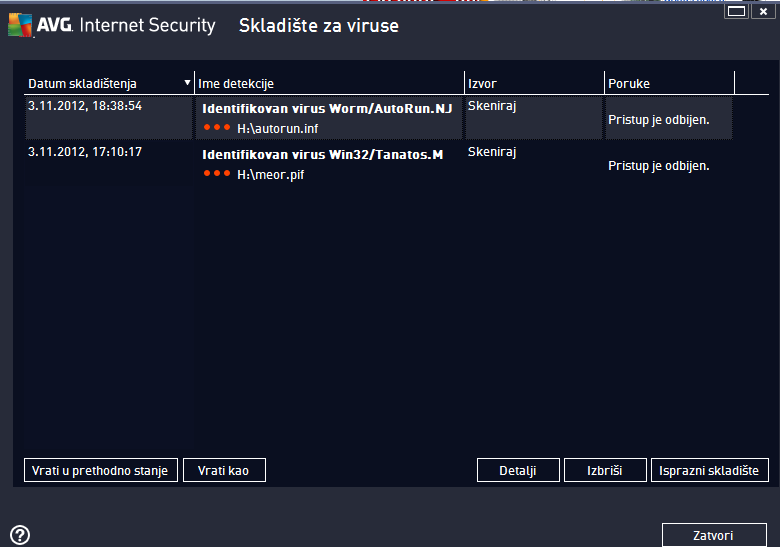Select the Worm/AutoRun.NJ detection row
The width and height of the screenshot is (780, 547).
(x=327, y=108)
